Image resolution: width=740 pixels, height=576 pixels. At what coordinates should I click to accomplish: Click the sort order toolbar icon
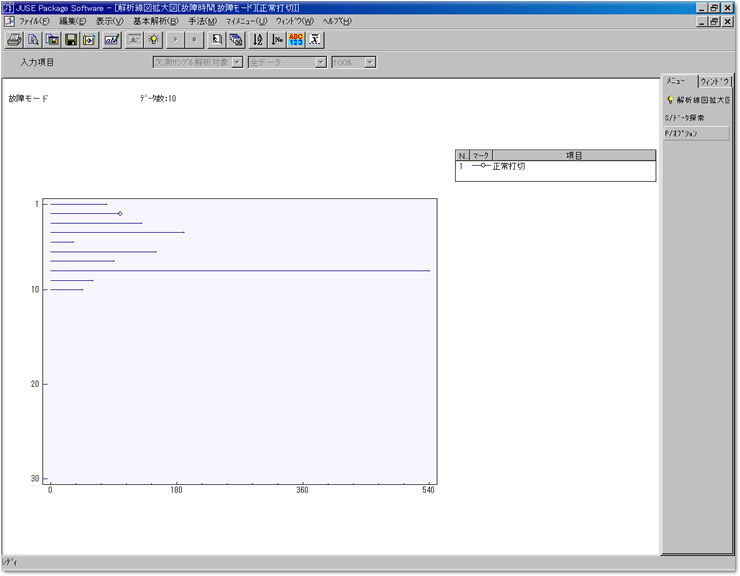click(x=257, y=40)
